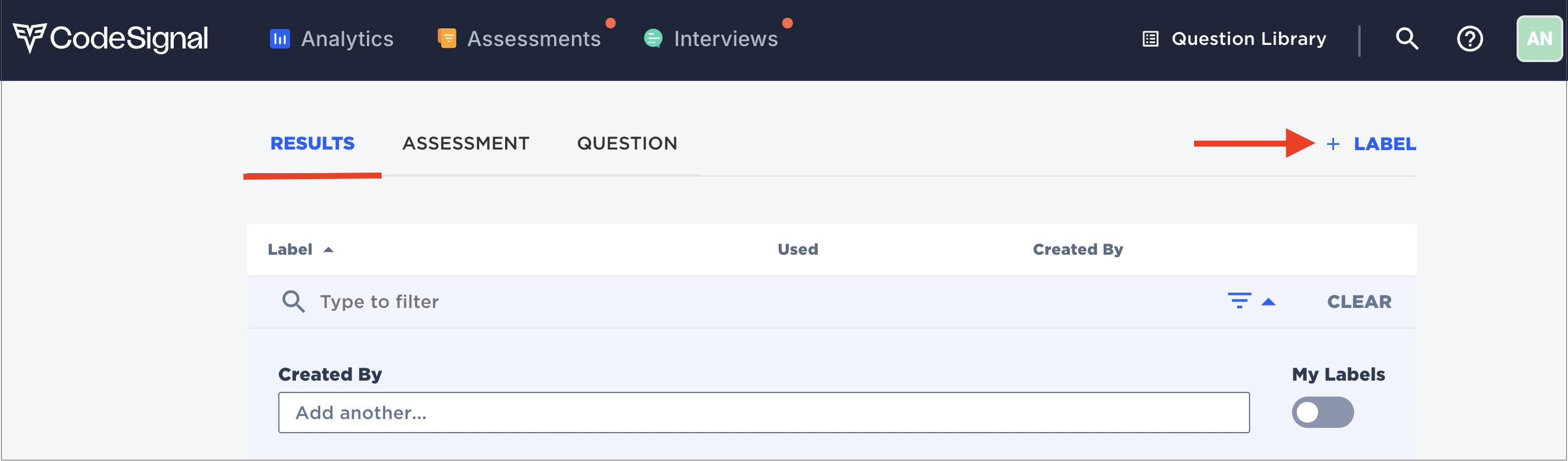Open the AN user avatar menu

pos(1539,39)
